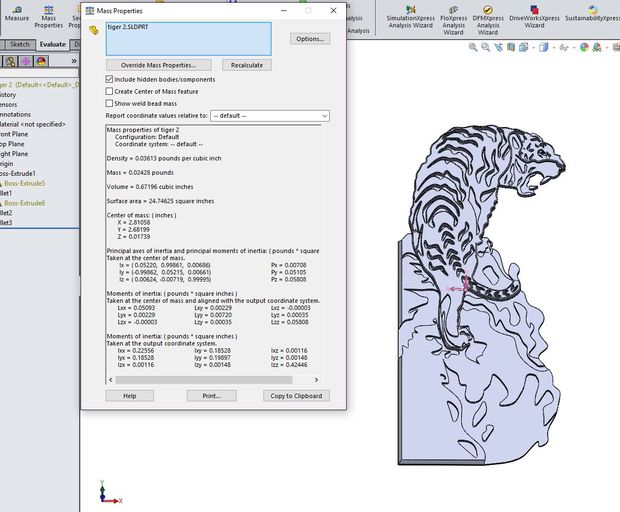
Task: Select Boss-Extrude1 feature
Action: click(x=18, y=174)
